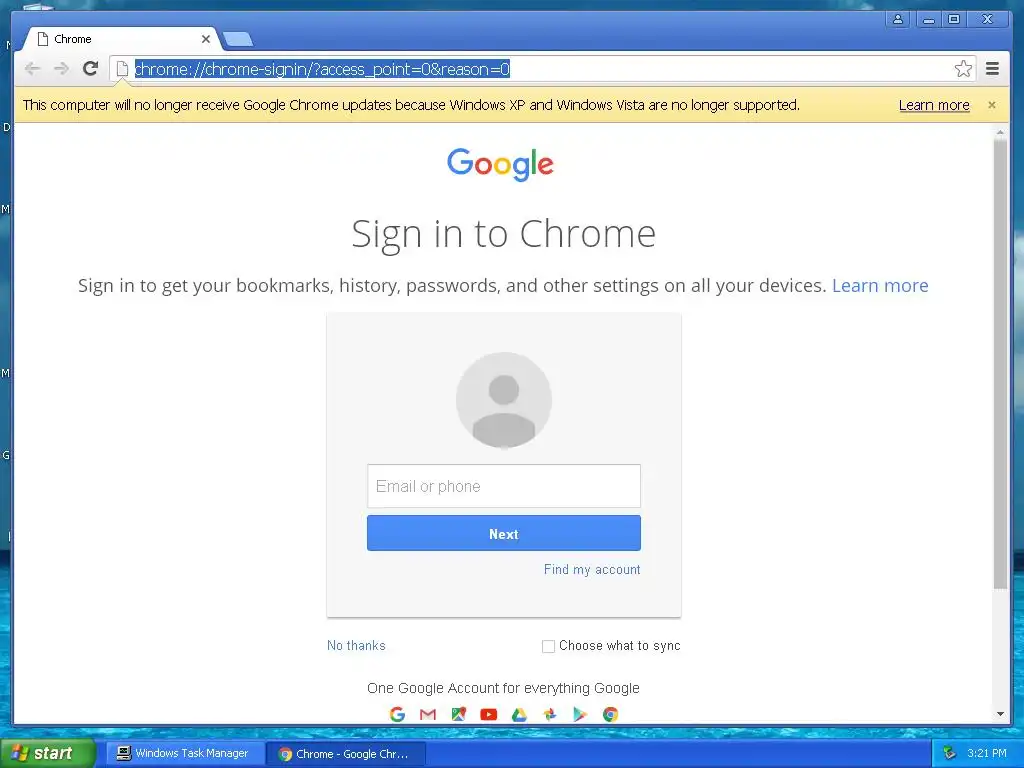Open a new tab button

238,39
